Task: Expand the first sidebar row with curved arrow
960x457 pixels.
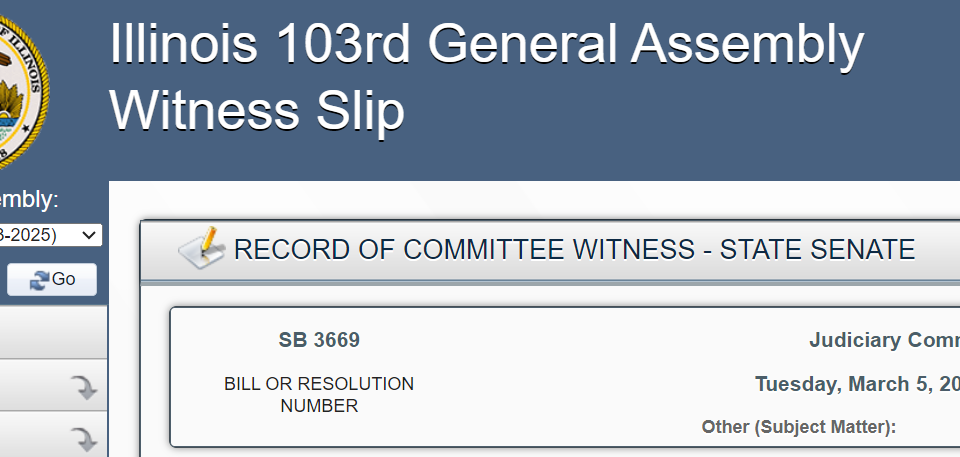Action: (x=53, y=385)
